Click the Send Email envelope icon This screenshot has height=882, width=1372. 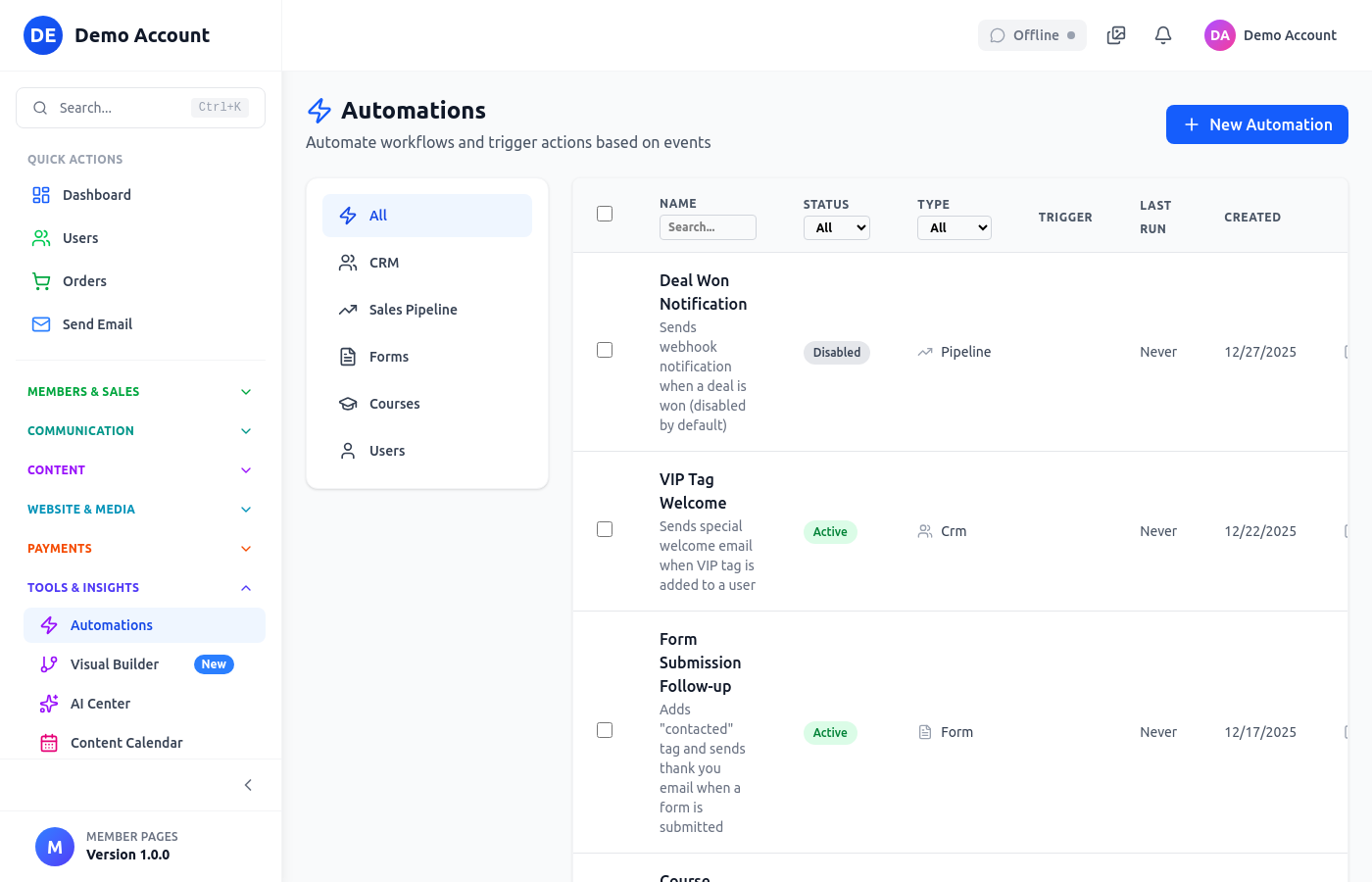click(x=40, y=323)
